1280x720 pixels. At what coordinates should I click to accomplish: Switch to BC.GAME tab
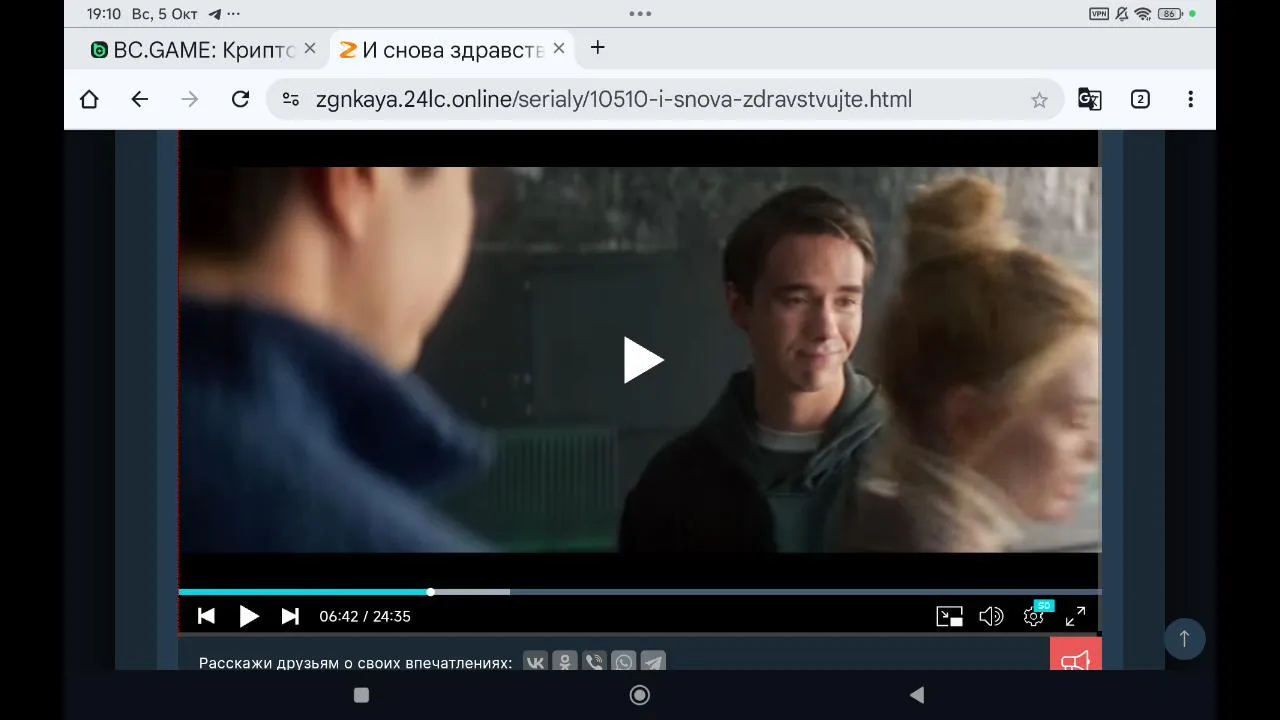click(x=193, y=50)
